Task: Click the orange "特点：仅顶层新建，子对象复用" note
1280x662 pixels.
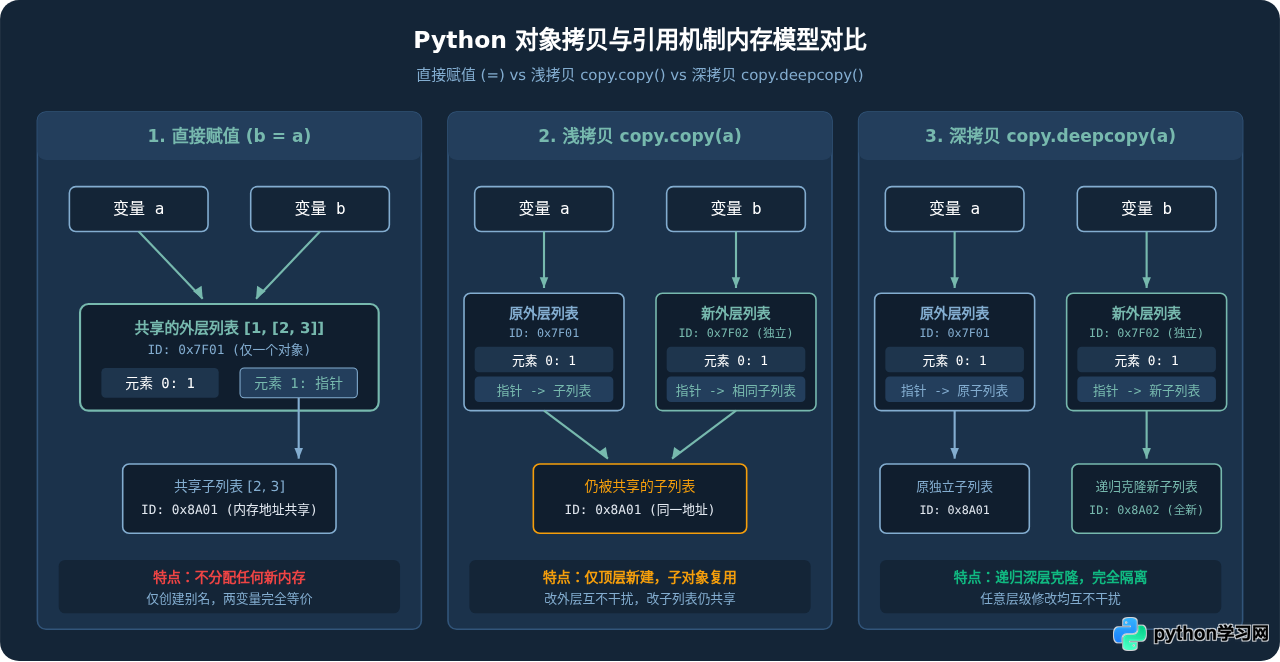Action: [x=640, y=577]
